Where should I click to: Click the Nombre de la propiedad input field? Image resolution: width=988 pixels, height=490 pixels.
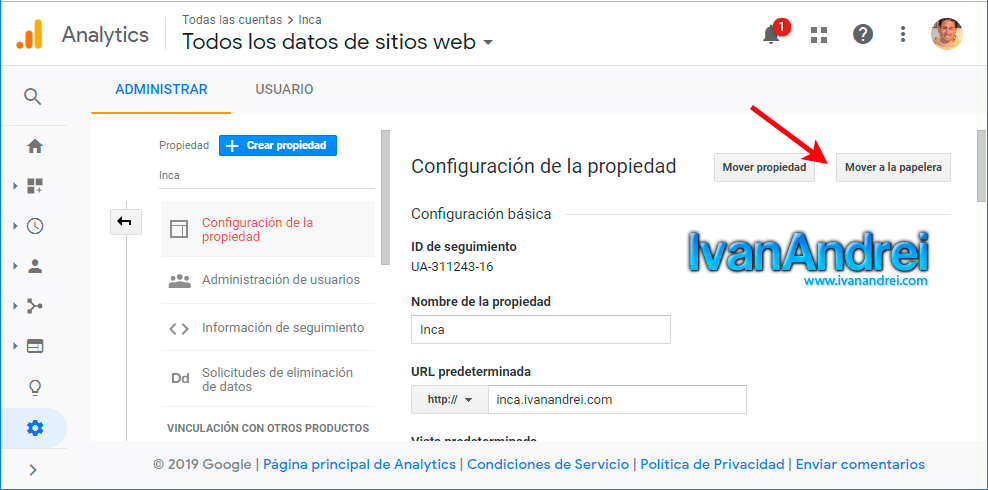click(x=541, y=329)
